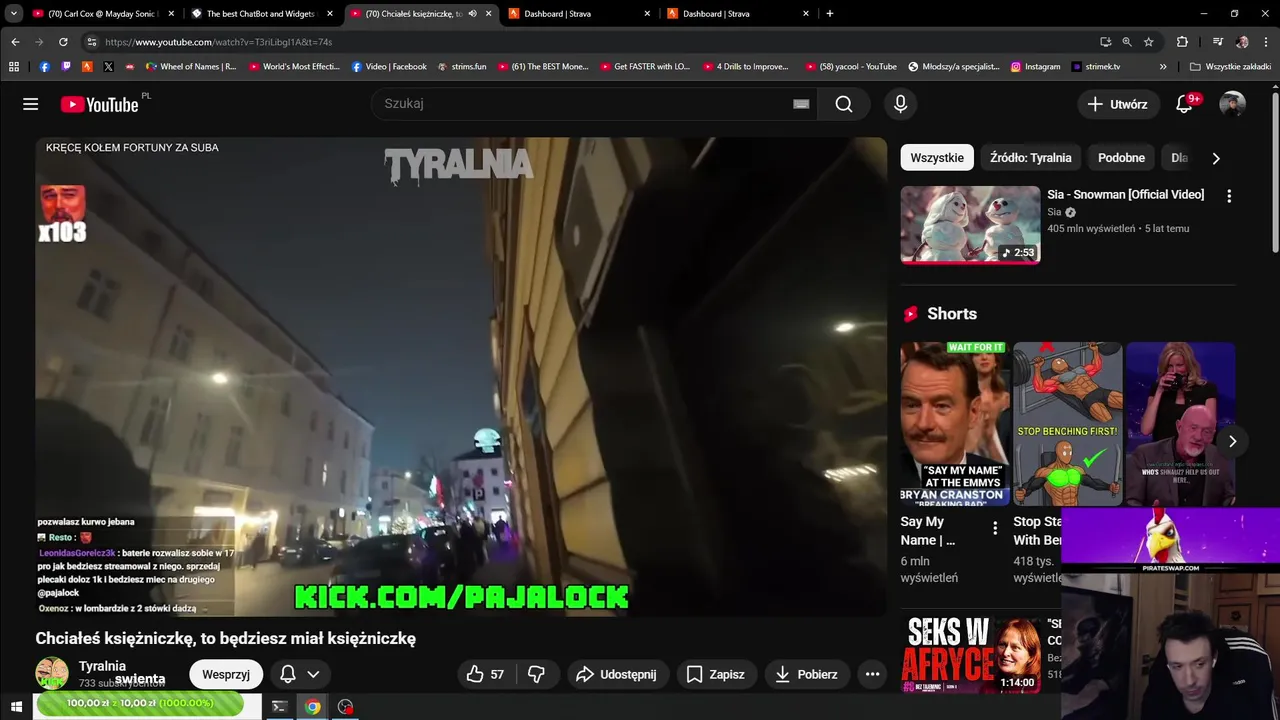Click the page vertical scrollbar
The width and height of the screenshot is (1280, 720).
tap(1275, 170)
